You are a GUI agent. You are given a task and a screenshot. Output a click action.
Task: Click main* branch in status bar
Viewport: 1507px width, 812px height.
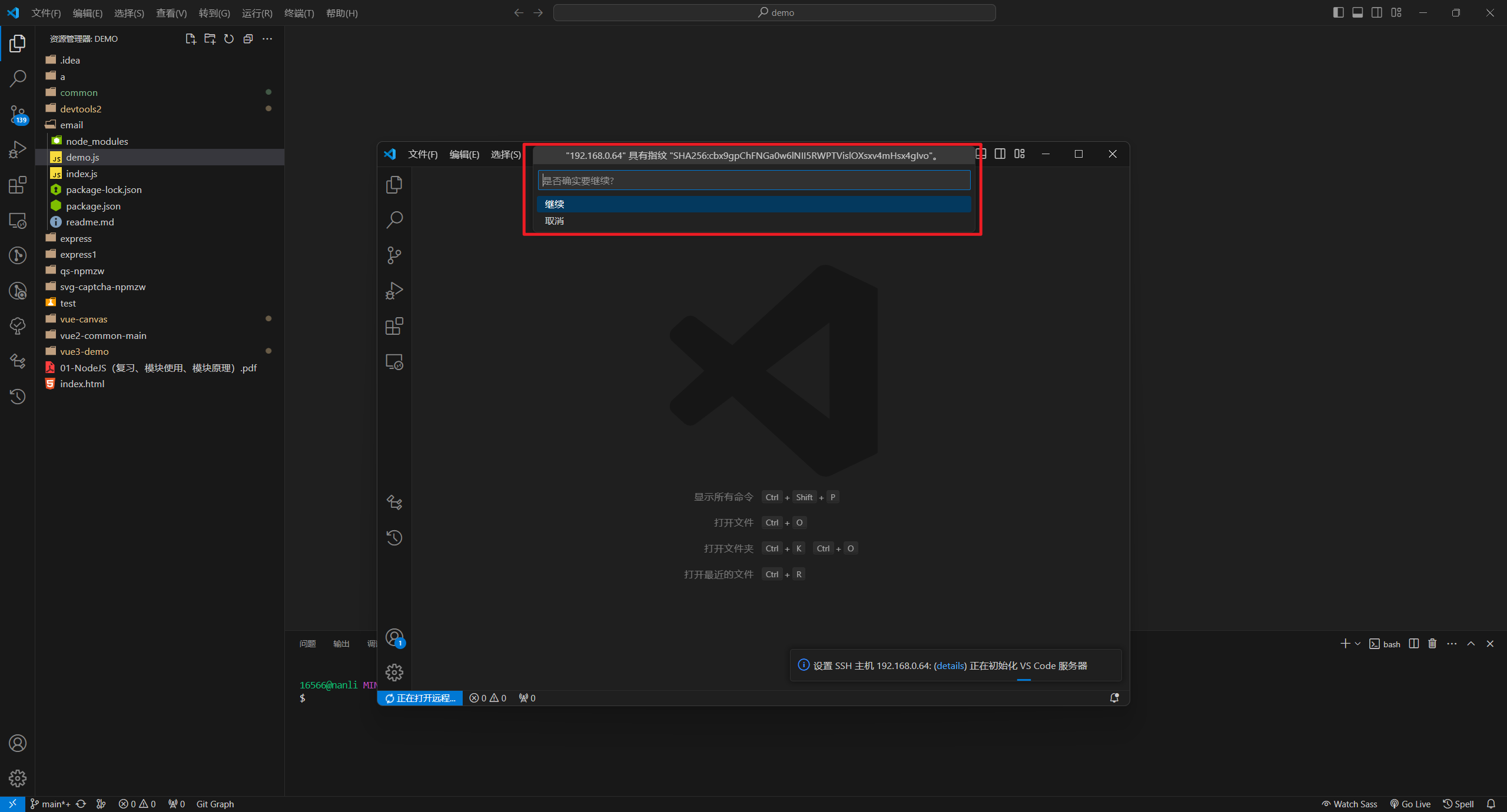tap(50, 804)
